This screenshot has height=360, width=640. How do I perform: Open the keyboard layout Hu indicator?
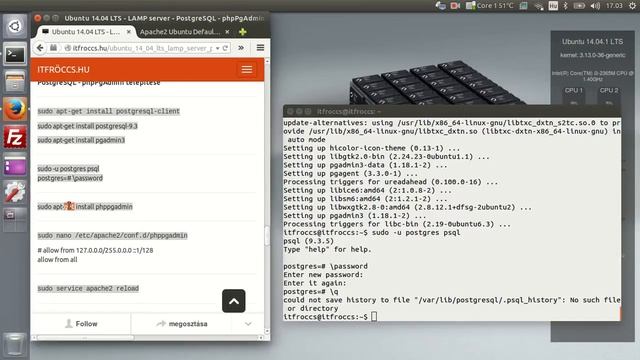point(553,6)
